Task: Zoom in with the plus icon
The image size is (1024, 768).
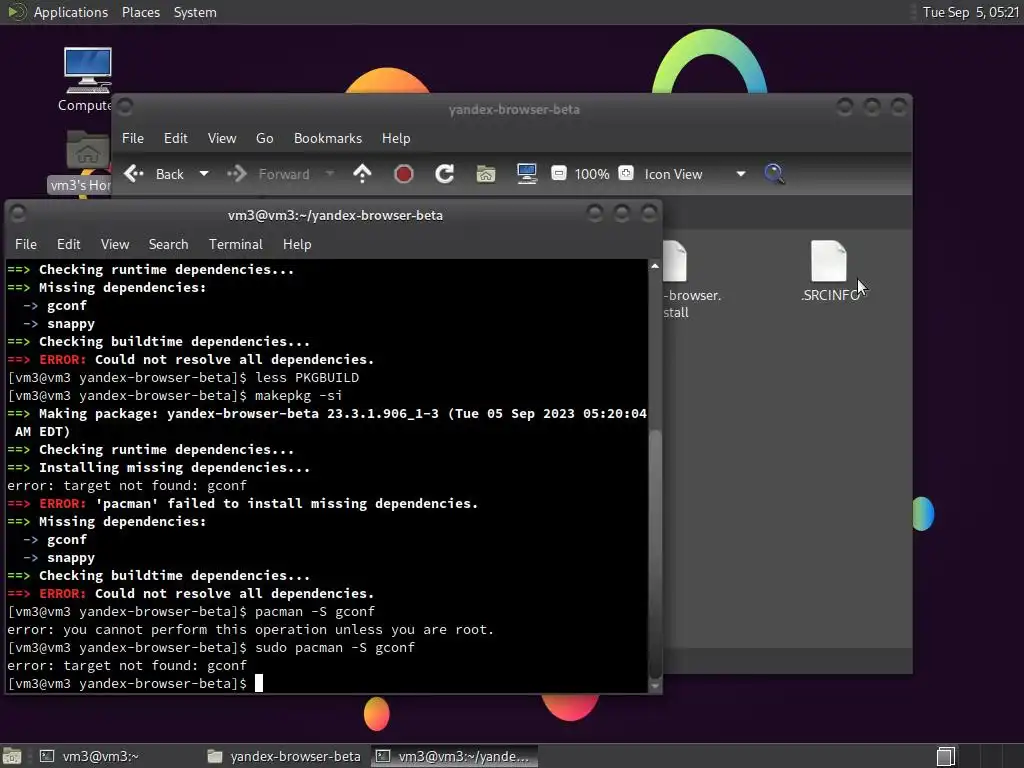Action: coord(626,173)
